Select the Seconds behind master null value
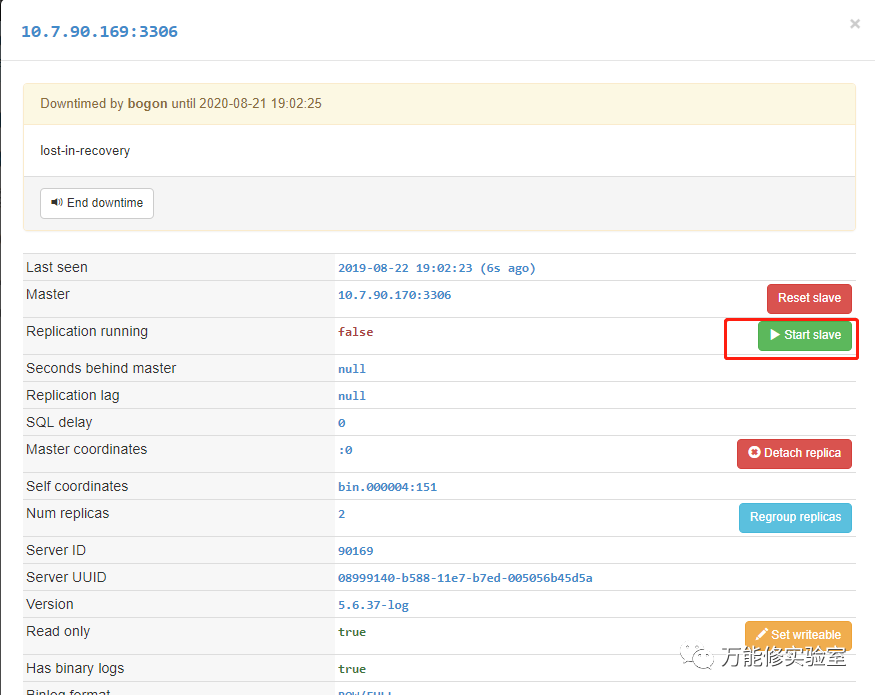This screenshot has width=875, height=695. tap(352, 369)
